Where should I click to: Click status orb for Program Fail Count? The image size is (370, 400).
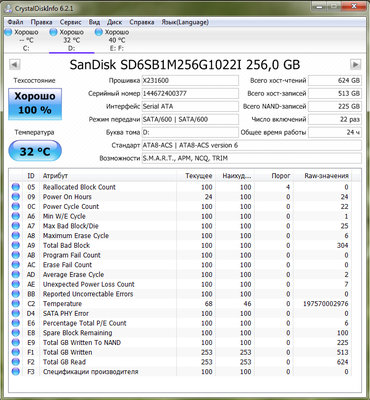(x=16, y=255)
